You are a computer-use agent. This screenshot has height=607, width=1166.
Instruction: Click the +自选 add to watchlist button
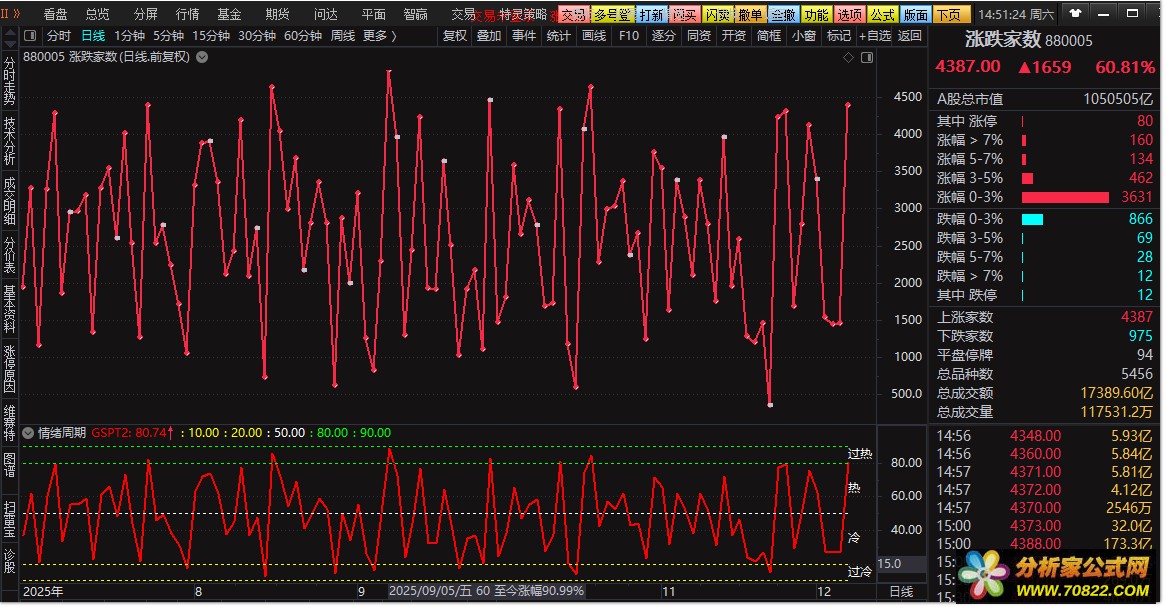[x=874, y=36]
